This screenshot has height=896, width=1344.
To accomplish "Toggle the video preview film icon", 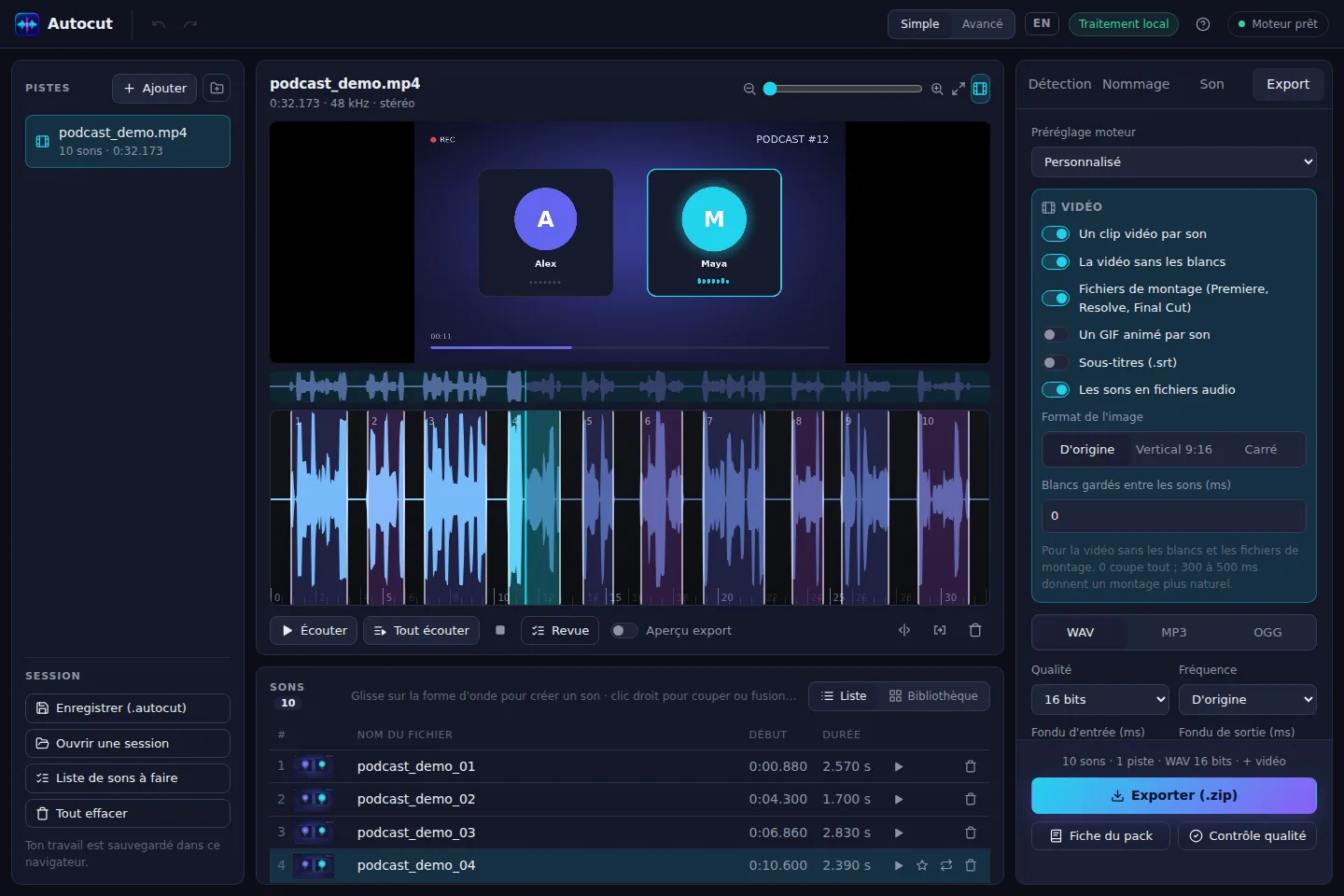I will pyautogui.click(x=980, y=89).
